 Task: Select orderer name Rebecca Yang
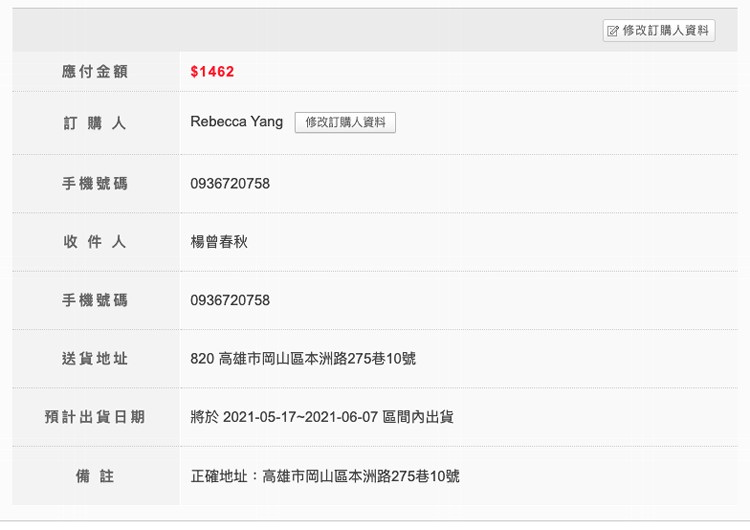click(236, 122)
